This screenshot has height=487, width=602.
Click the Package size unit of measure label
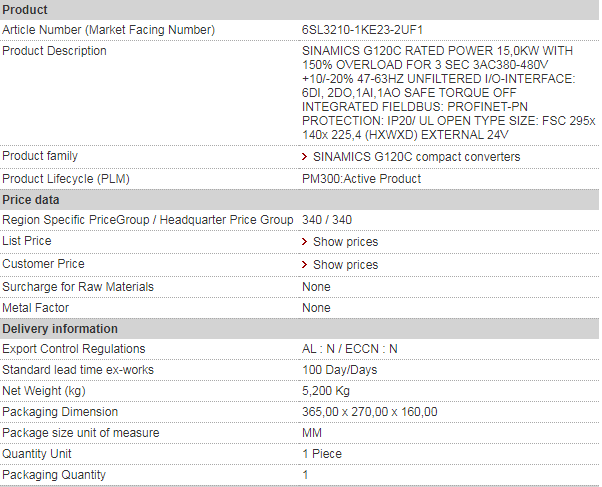coord(81,433)
